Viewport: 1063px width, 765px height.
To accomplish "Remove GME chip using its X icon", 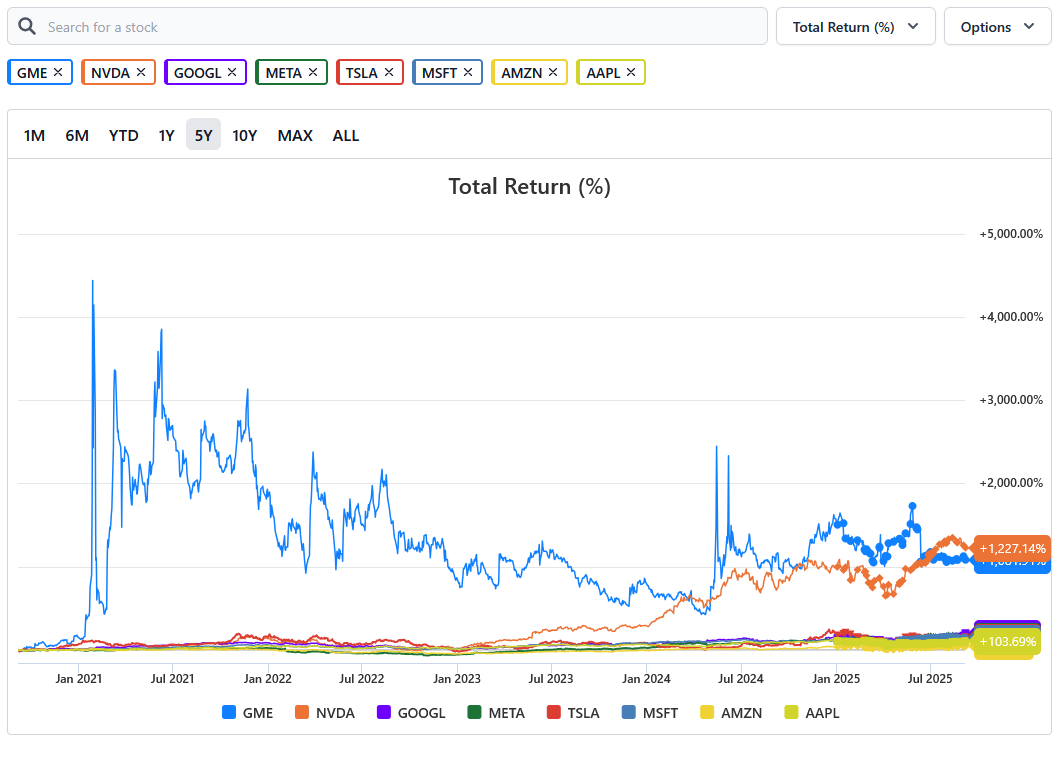I will click(58, 72).
